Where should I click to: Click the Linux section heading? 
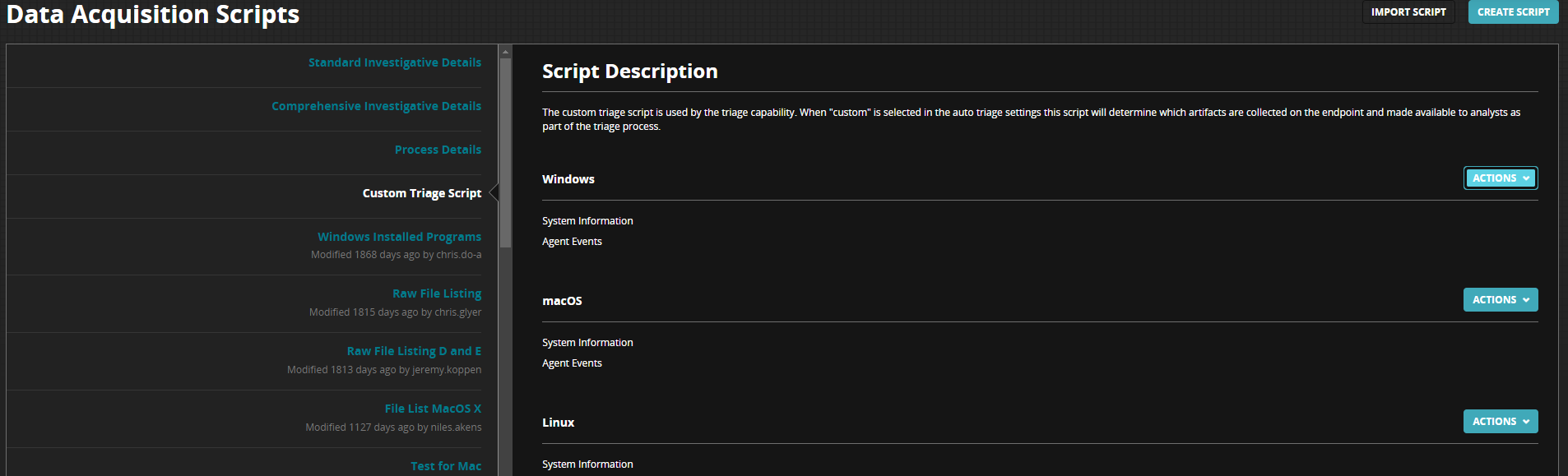pos(558,423)
